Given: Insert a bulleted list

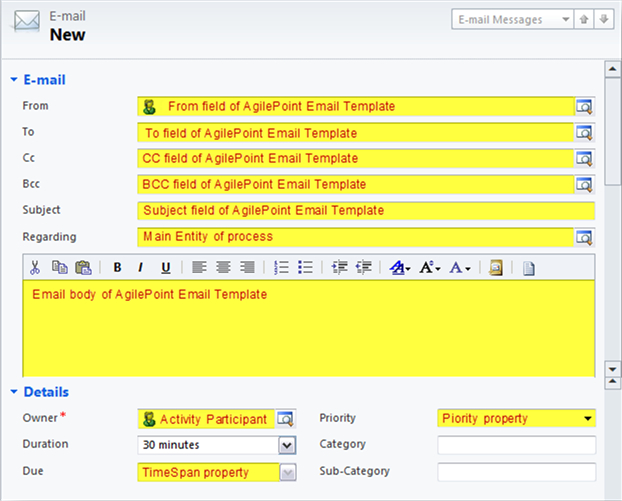Looking at the screenshot, I should coord(306,267).
